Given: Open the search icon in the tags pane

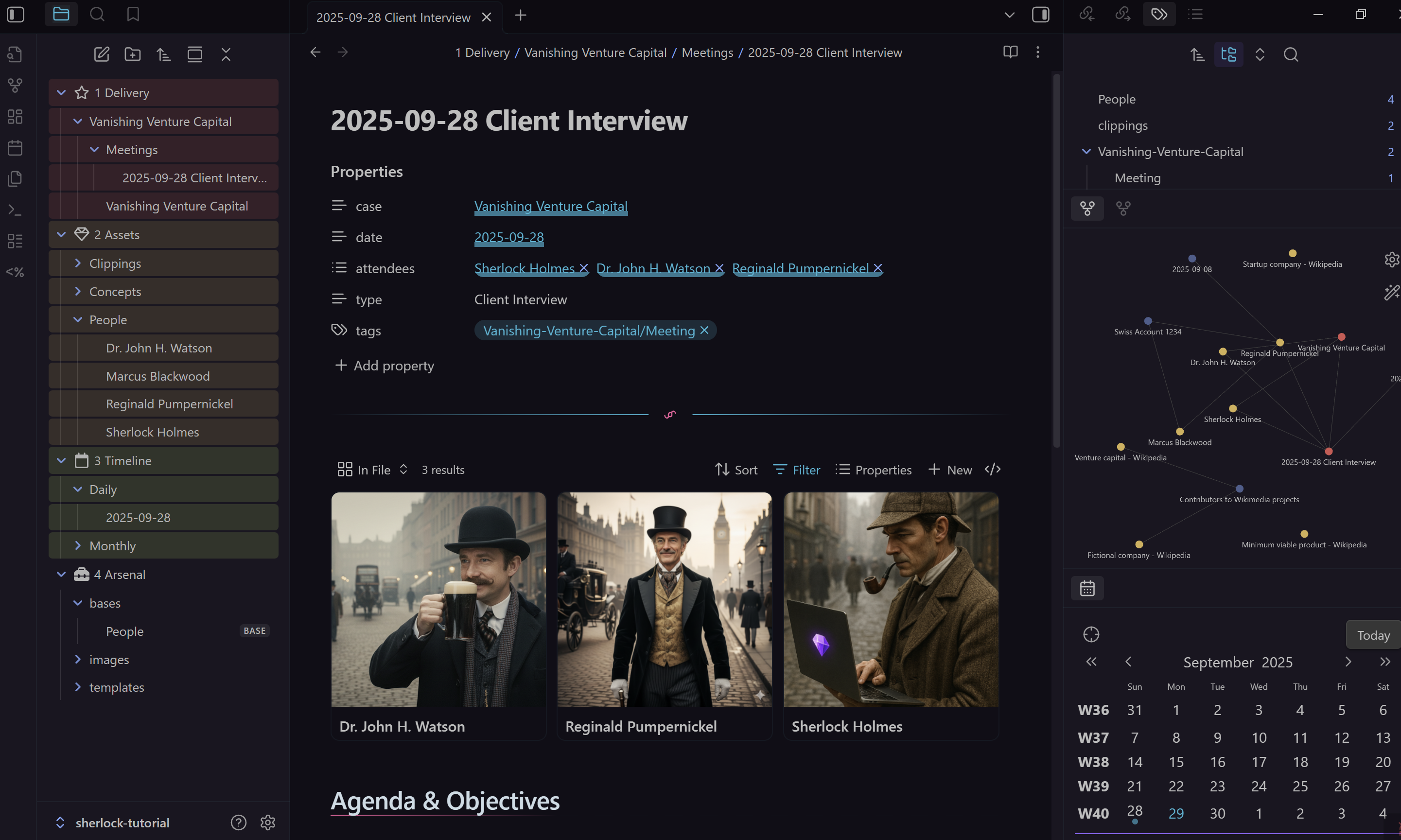Looking at the screenshot, I should click(x=1291, y=54).
